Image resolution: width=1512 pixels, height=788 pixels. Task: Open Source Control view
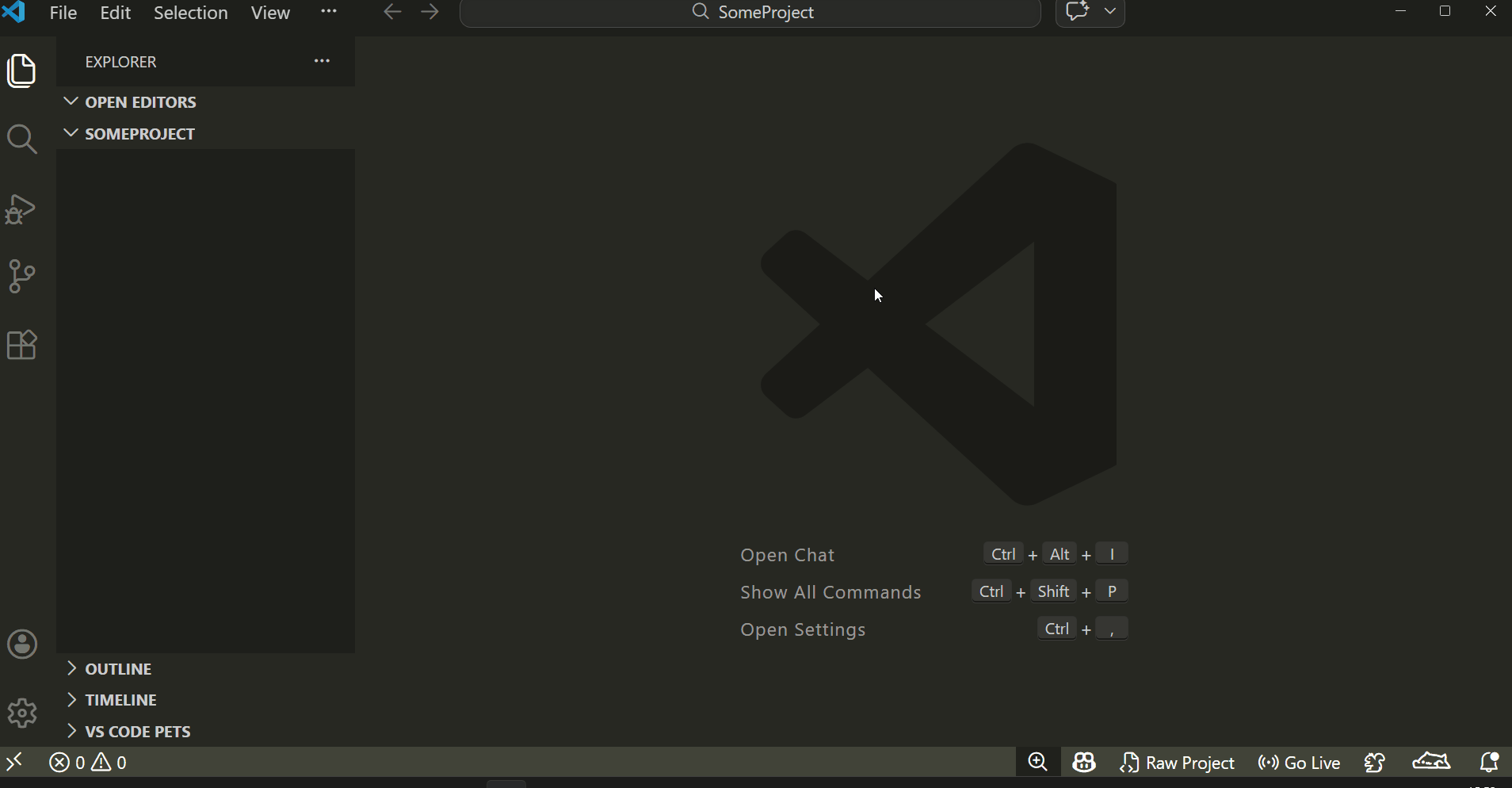(x=21, y=277)
